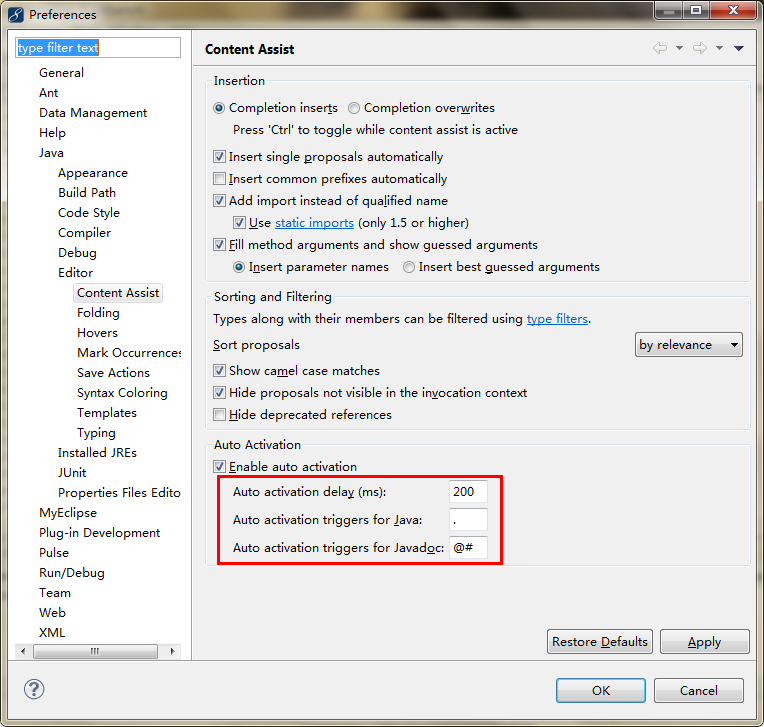764x727 pixels.
Task: Click the Restore Defaults button
Action: click(600, 642)
